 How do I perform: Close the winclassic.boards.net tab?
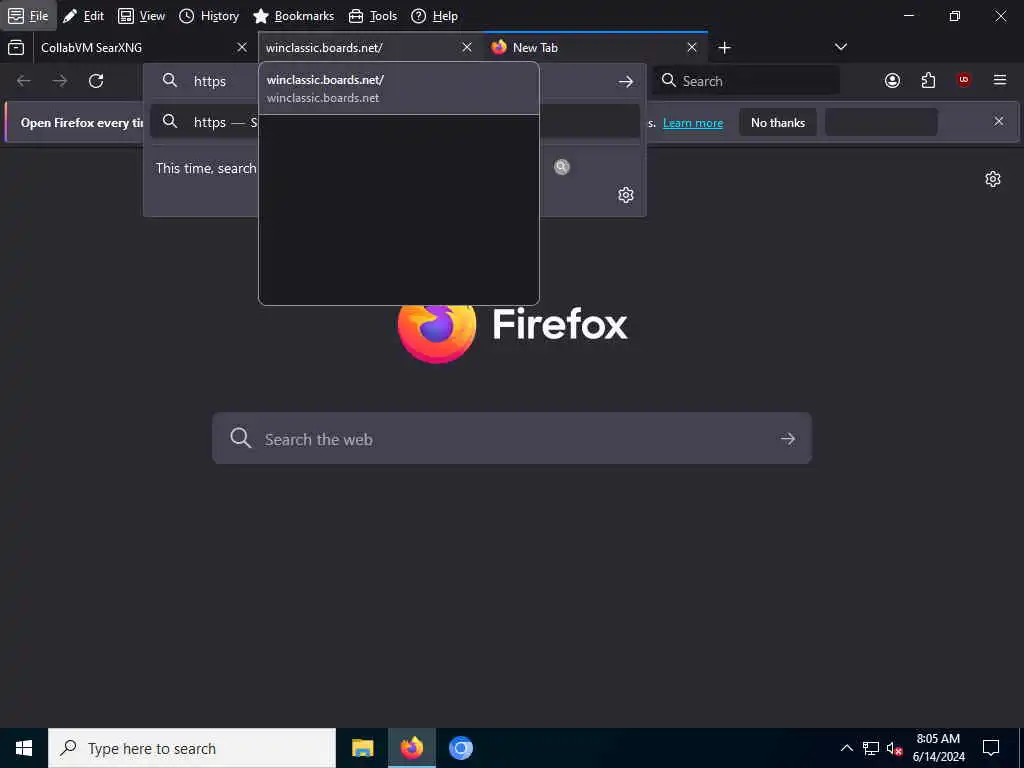pyautogui.click(x=467, y=47)
